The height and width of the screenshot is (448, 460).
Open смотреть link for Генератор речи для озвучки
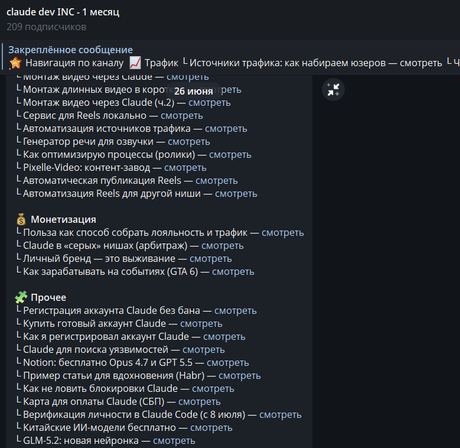tap(189, 141)
